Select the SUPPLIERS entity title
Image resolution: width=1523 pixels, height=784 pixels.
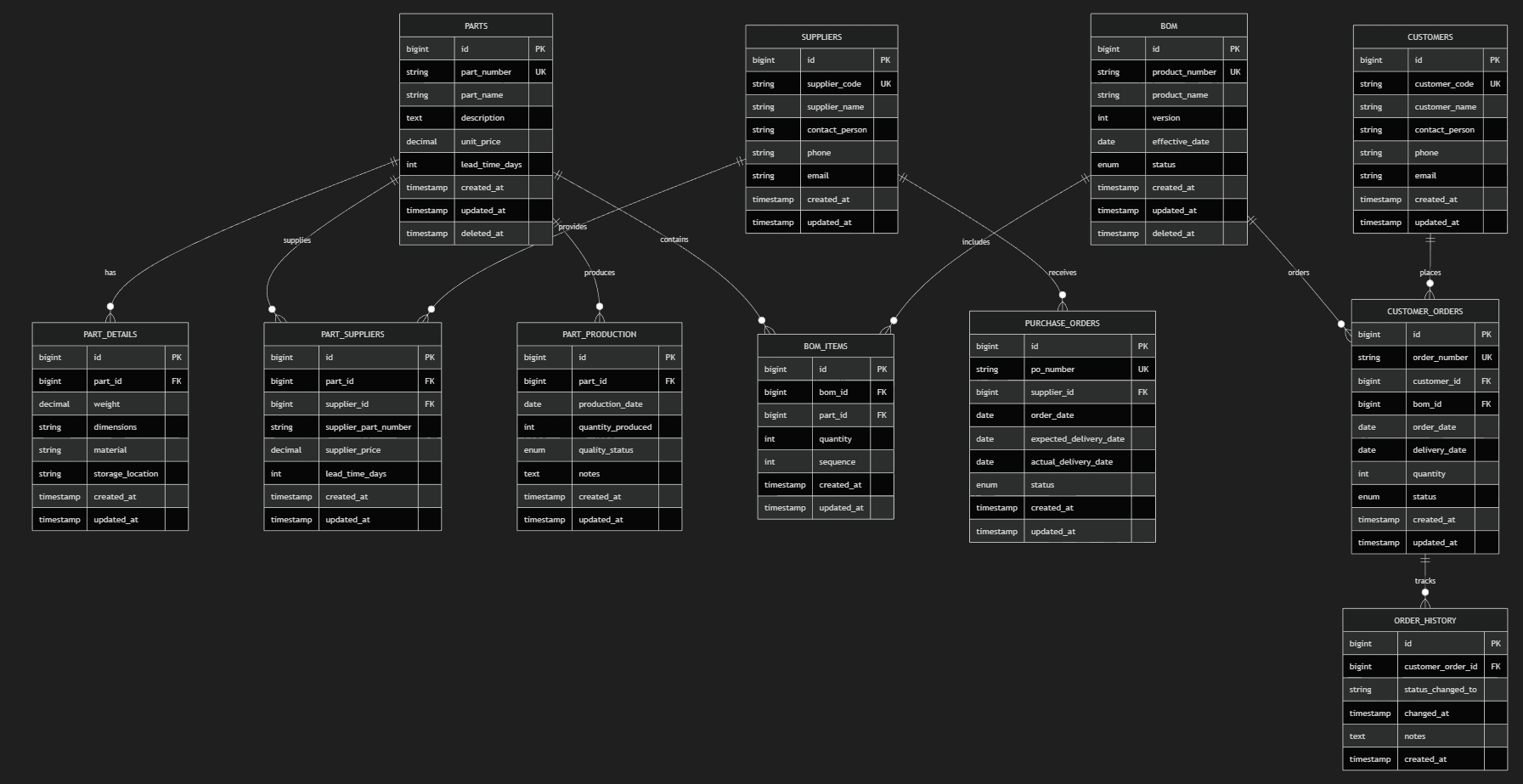point(821,37)
